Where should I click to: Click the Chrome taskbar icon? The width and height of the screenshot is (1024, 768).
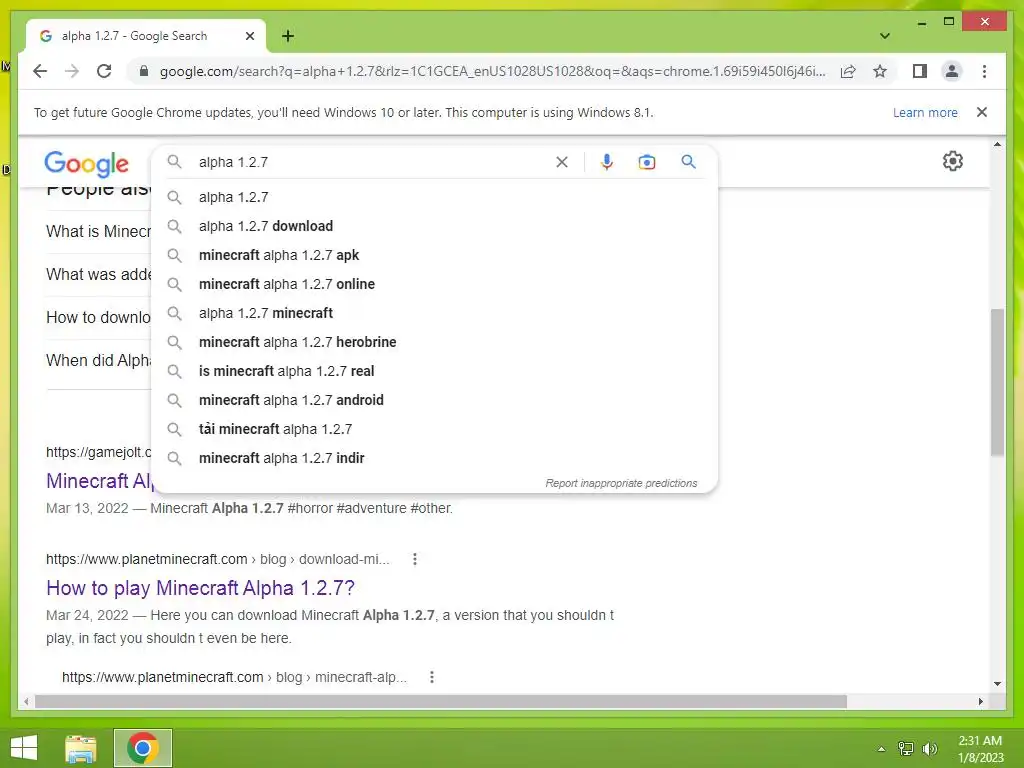pos(143,748)
